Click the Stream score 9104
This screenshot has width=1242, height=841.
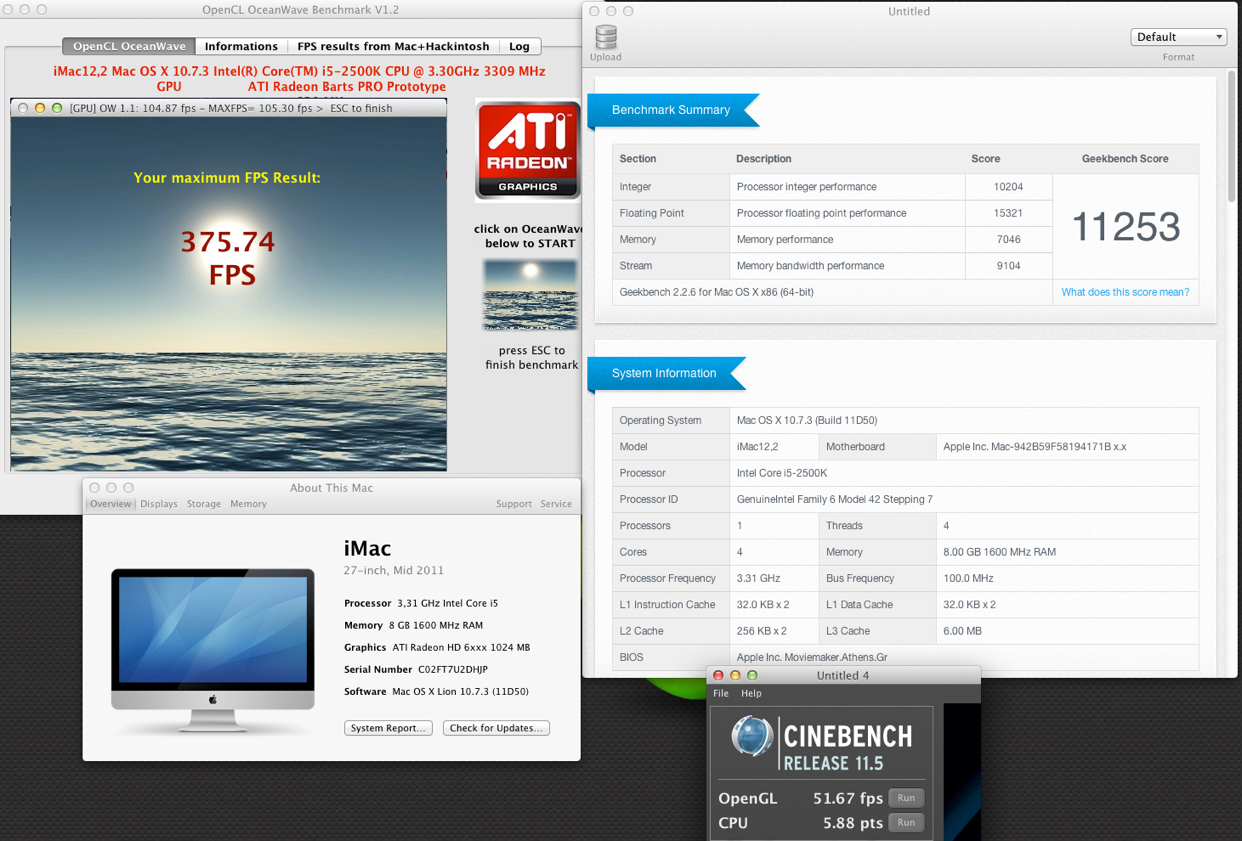click(1008, 266)
